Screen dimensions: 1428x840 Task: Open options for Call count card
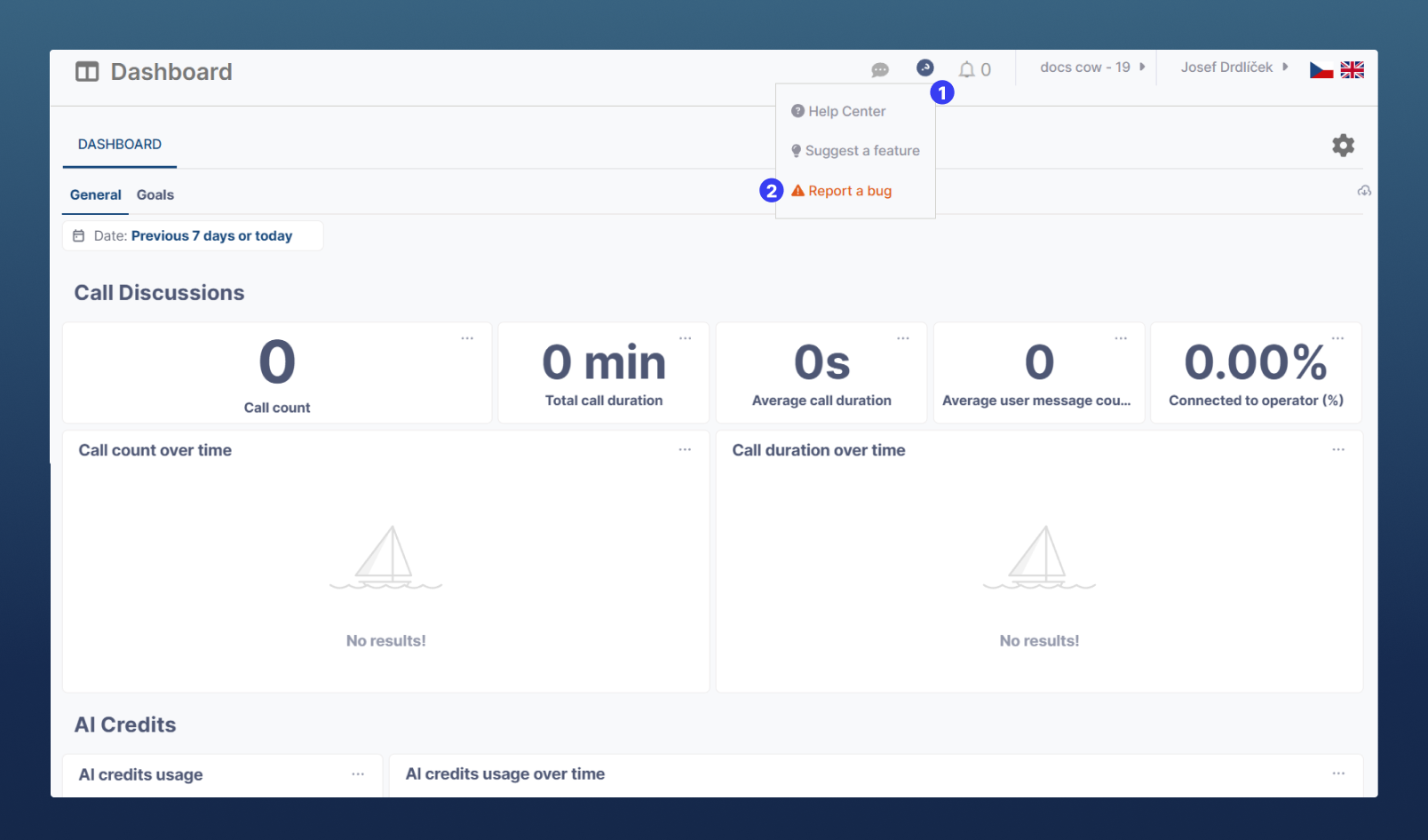coord(467,338)
